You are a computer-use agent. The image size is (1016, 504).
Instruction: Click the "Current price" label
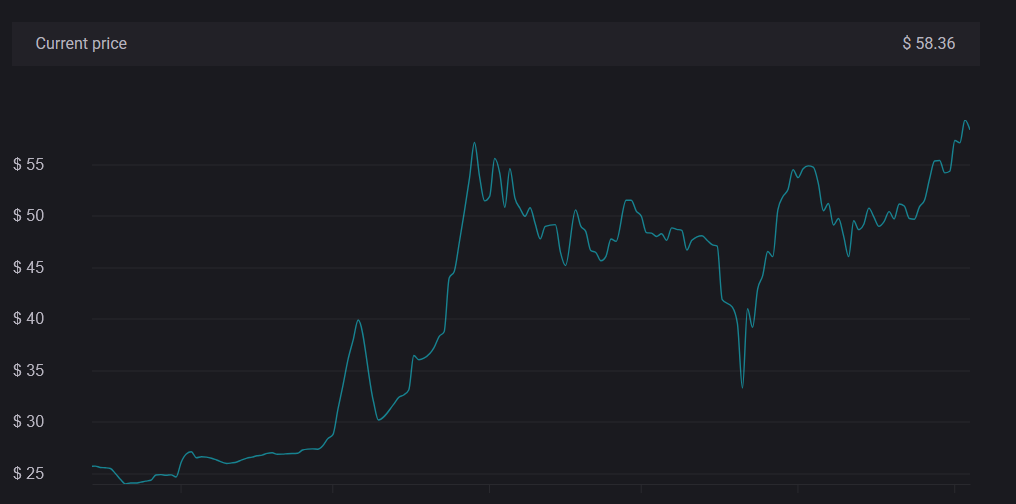(x=81, y=44)
